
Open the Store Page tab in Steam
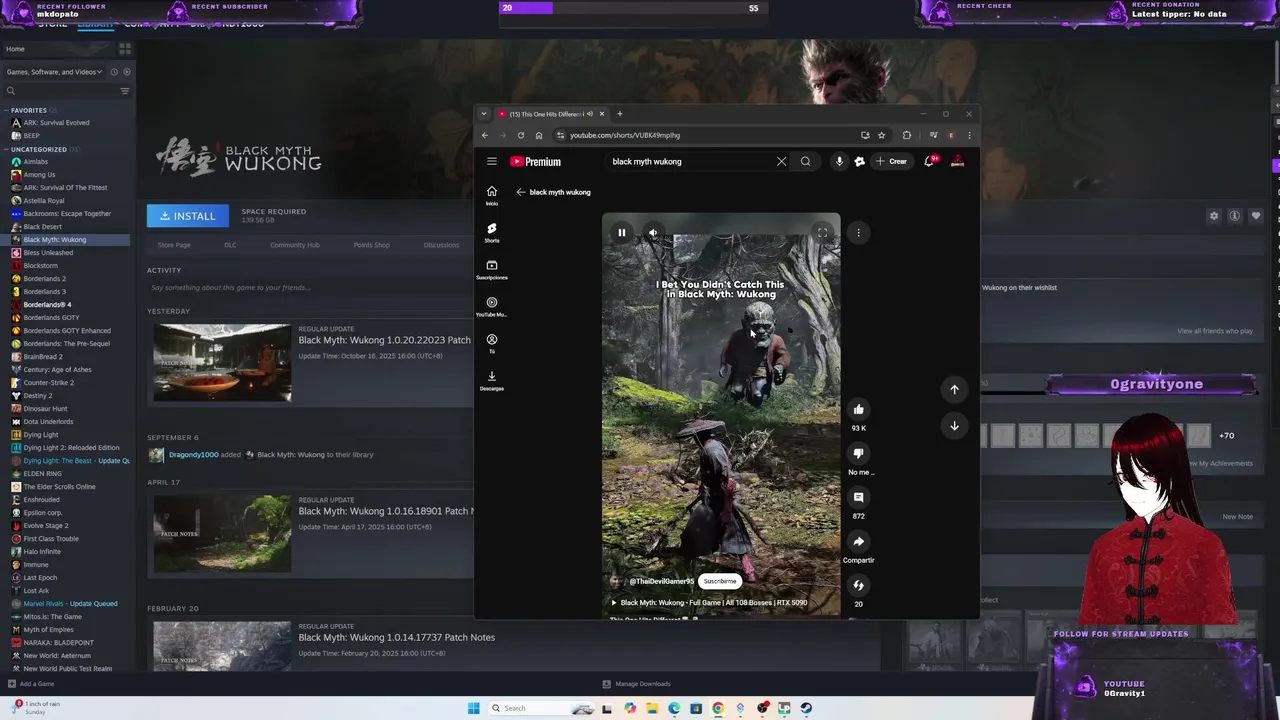point(174,245)
